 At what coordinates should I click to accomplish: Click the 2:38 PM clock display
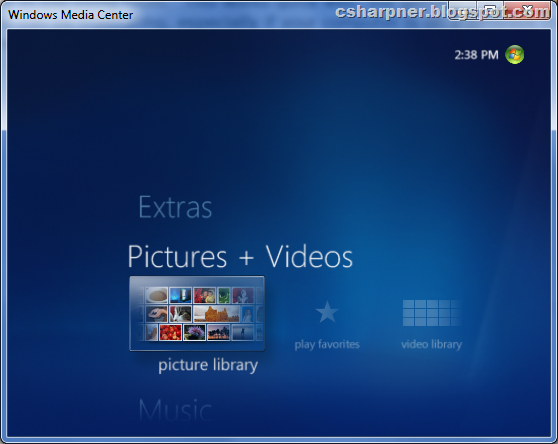[477, 55]
